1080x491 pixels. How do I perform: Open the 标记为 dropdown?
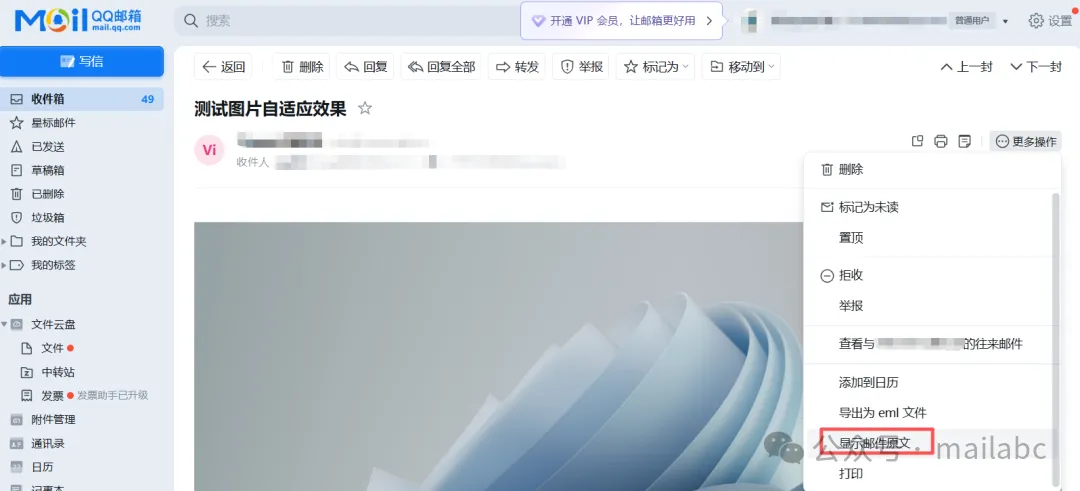coord(656,67)
